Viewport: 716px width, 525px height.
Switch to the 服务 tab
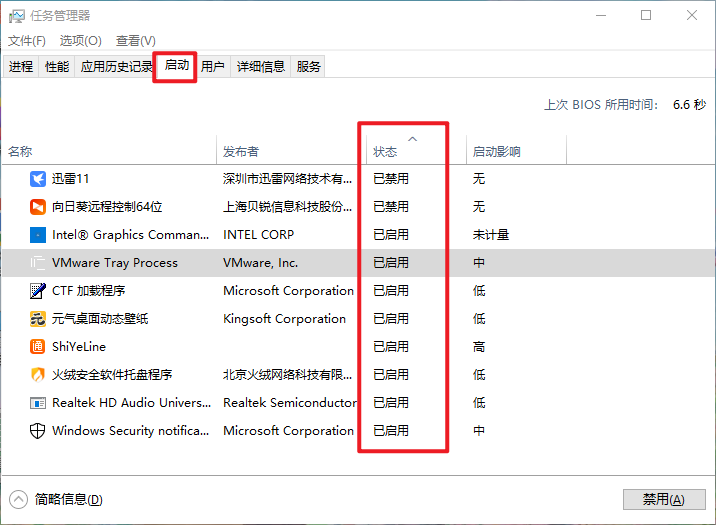tap(308, 67)
